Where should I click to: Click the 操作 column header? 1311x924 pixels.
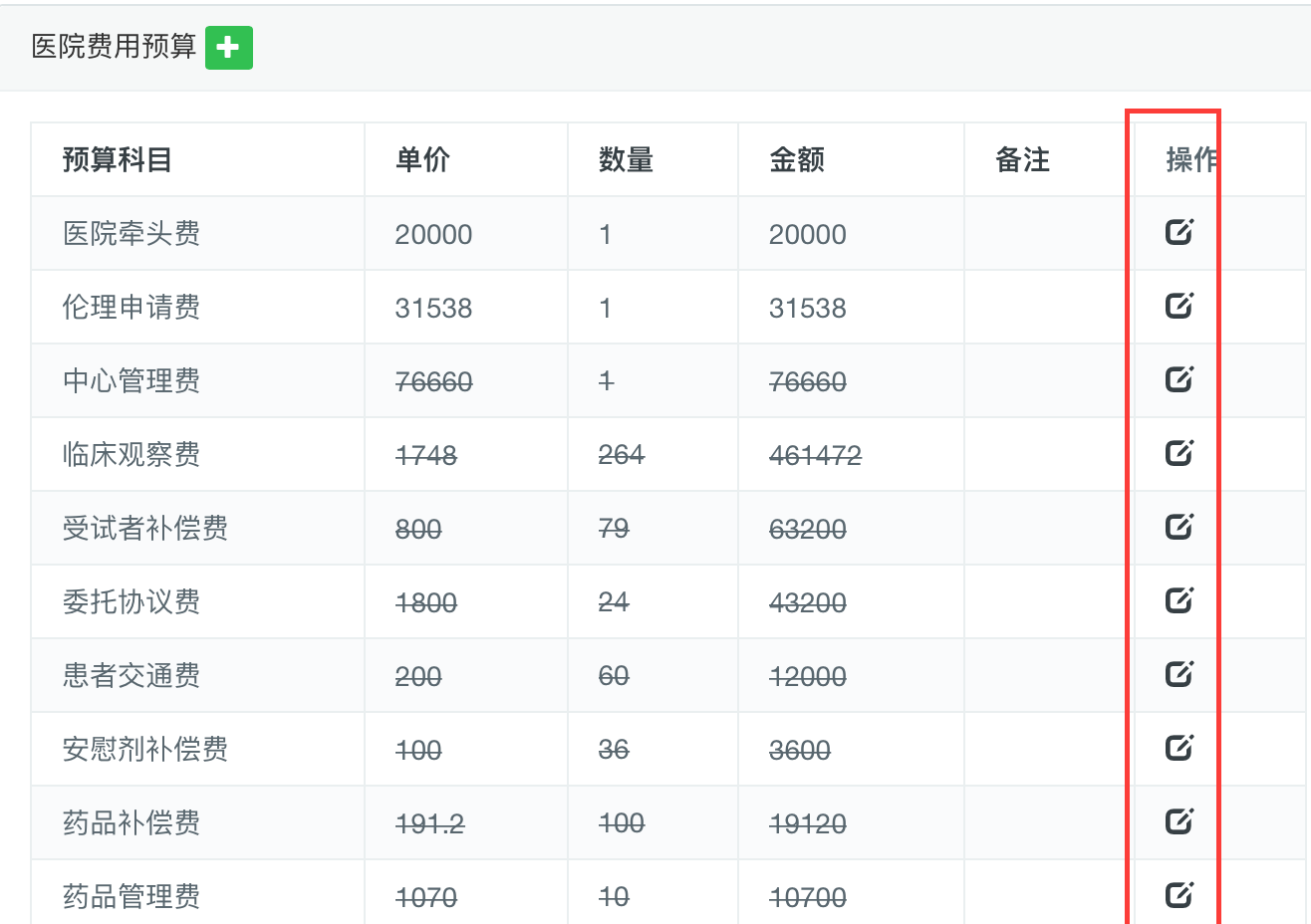(1192, 159)
